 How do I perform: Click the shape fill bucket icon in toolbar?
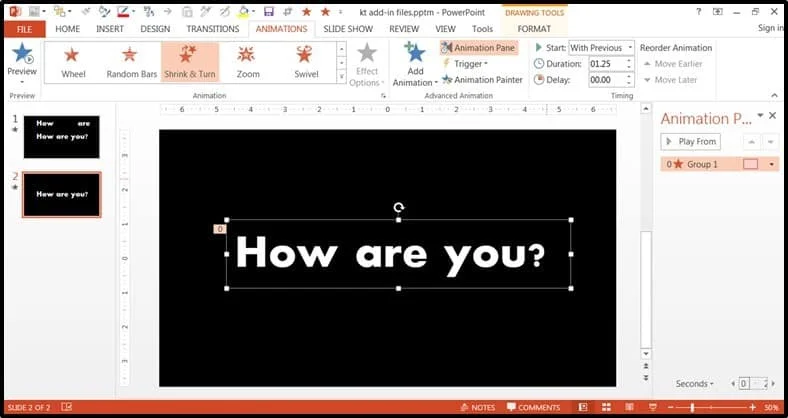[244, 11]
